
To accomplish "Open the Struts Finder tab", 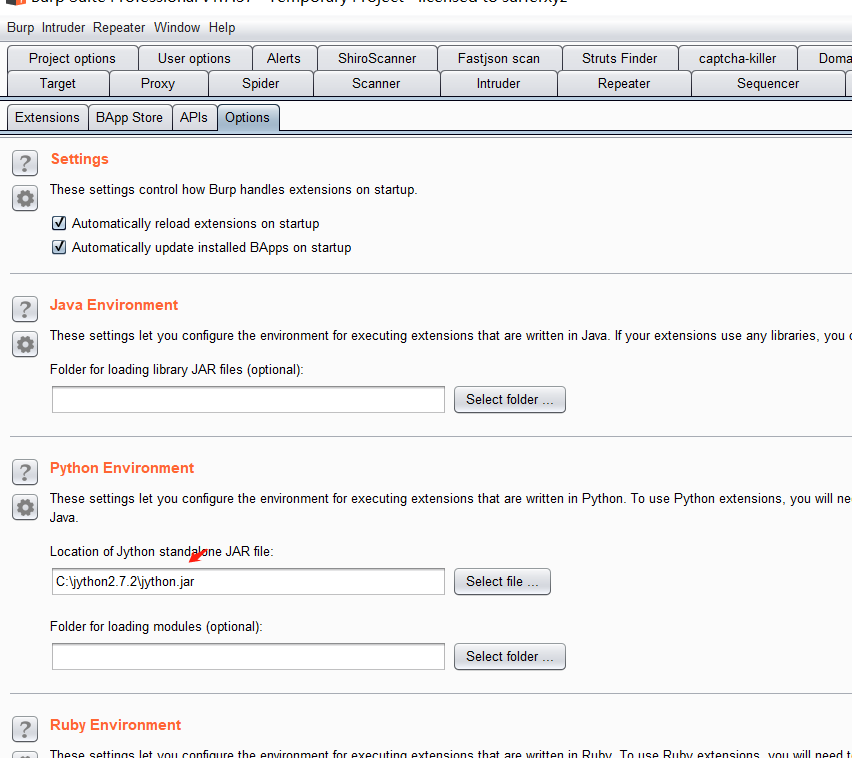I will [619, 58].
